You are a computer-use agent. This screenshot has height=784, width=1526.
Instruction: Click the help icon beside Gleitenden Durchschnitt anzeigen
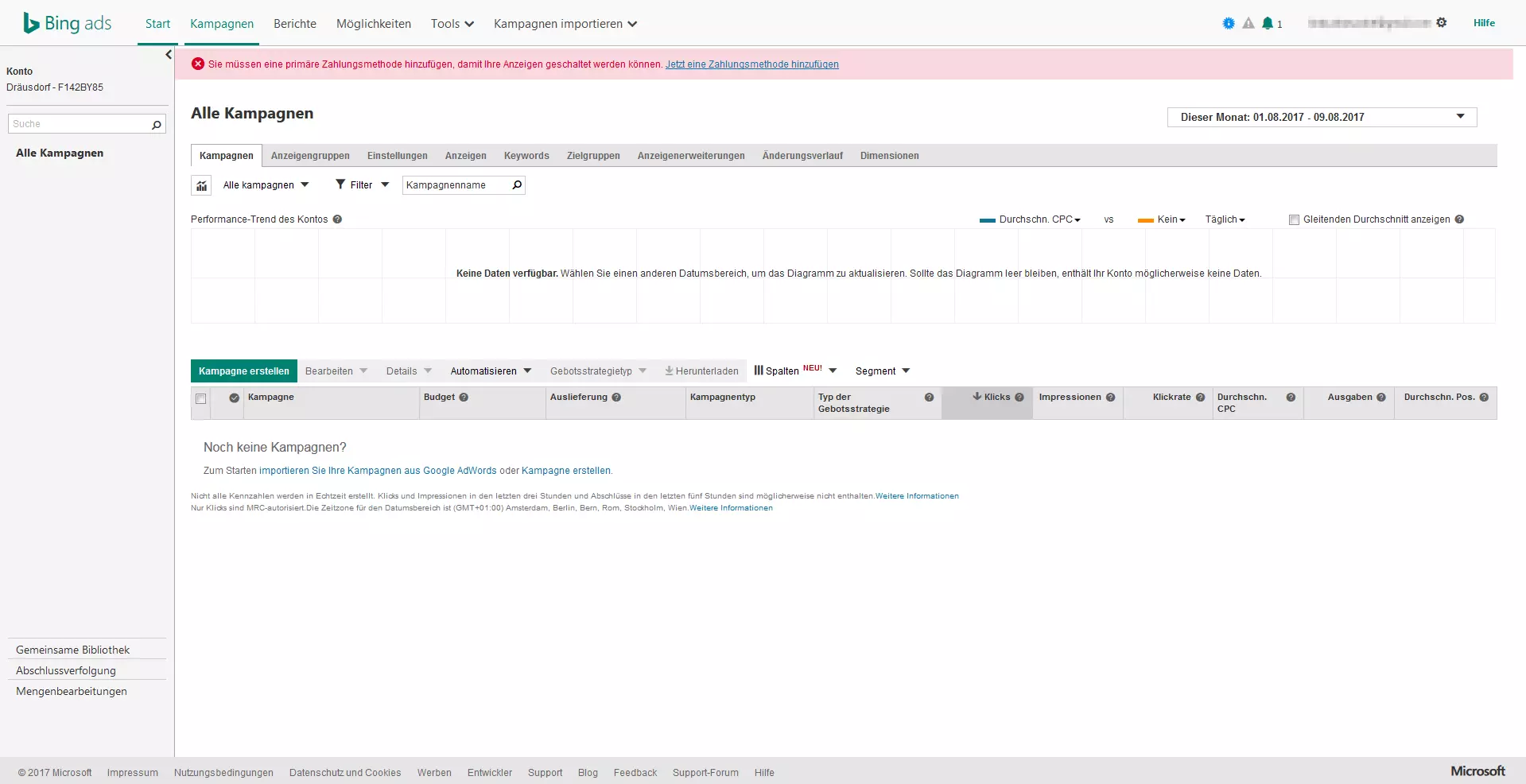(1459, 219)
